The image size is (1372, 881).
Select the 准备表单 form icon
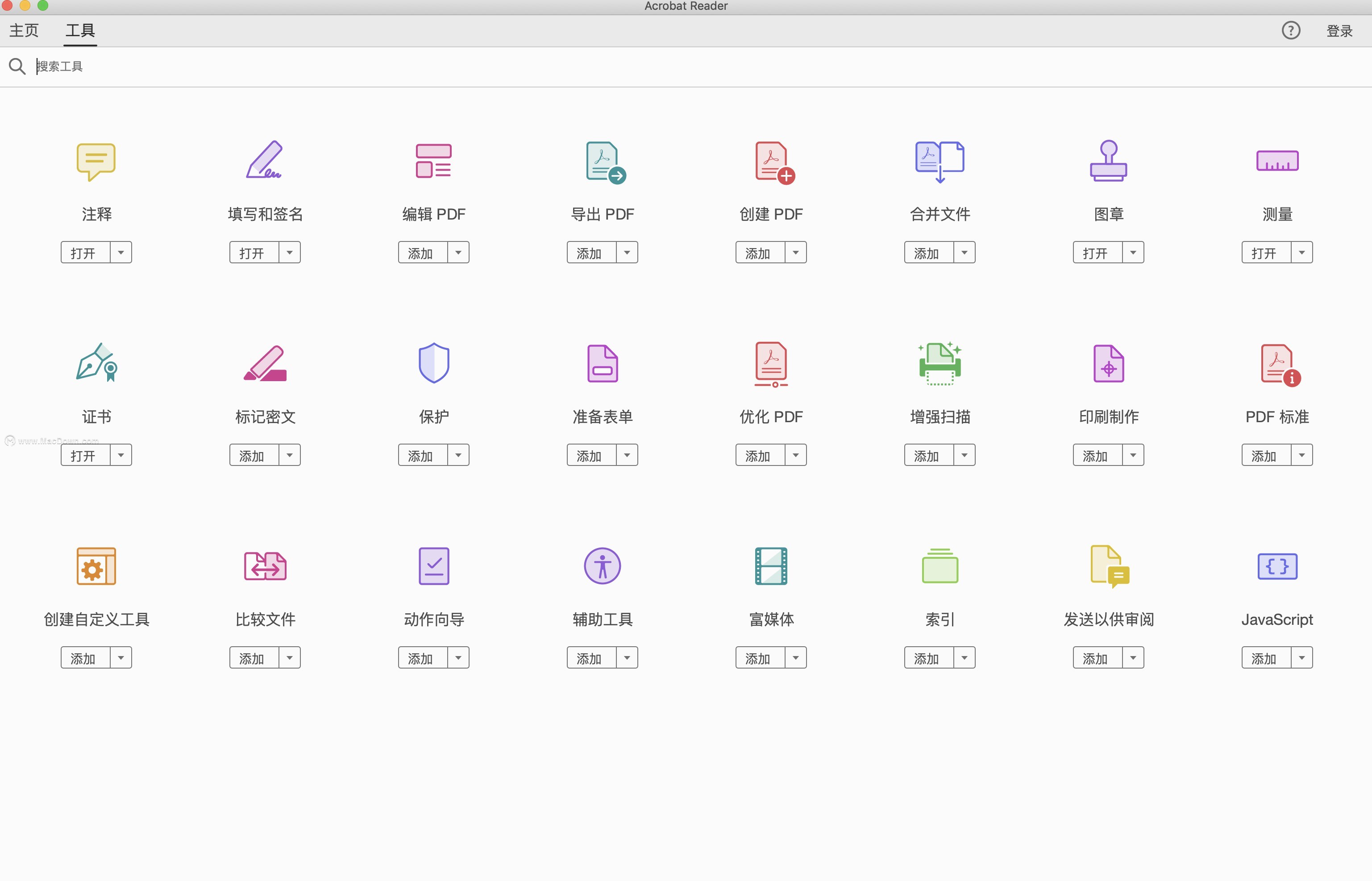pos(603,363)
